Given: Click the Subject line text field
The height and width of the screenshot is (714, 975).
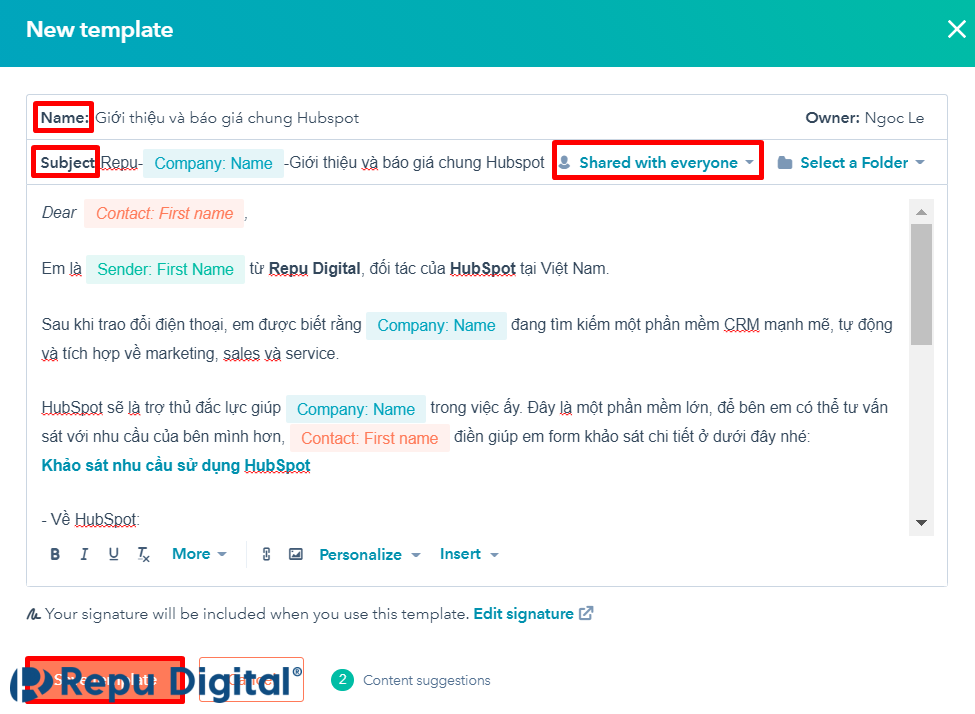Looking at the screenshot, I should (323, 162).
